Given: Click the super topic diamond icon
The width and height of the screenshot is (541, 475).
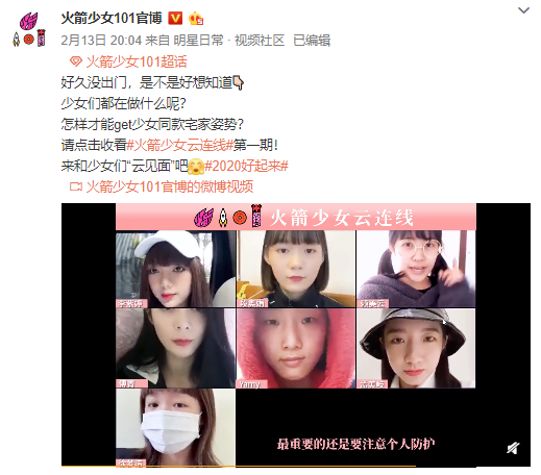Looking at the screenshot, I should point(76,62).
